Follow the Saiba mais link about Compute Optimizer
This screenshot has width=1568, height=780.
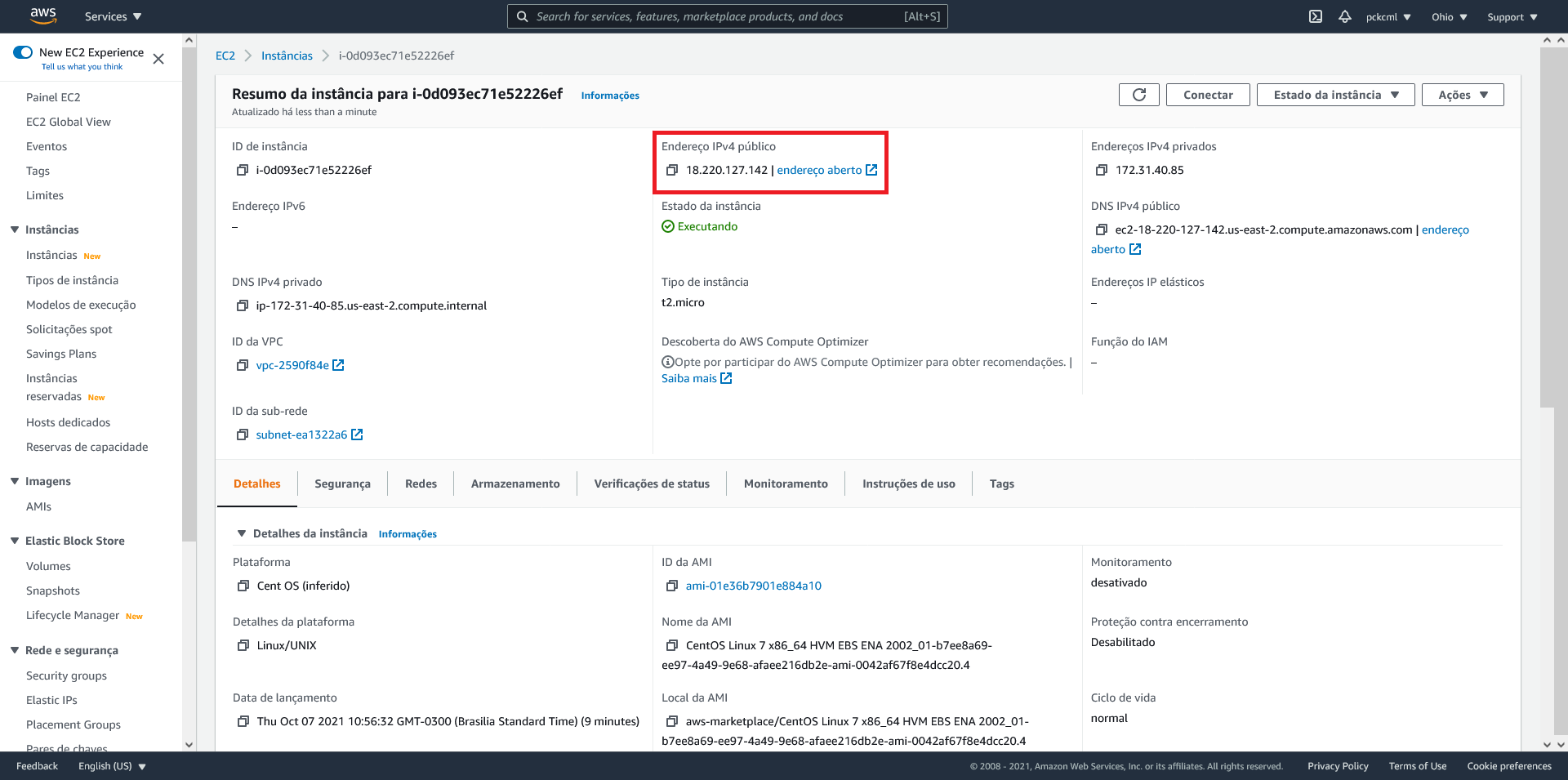pos(690,377)
